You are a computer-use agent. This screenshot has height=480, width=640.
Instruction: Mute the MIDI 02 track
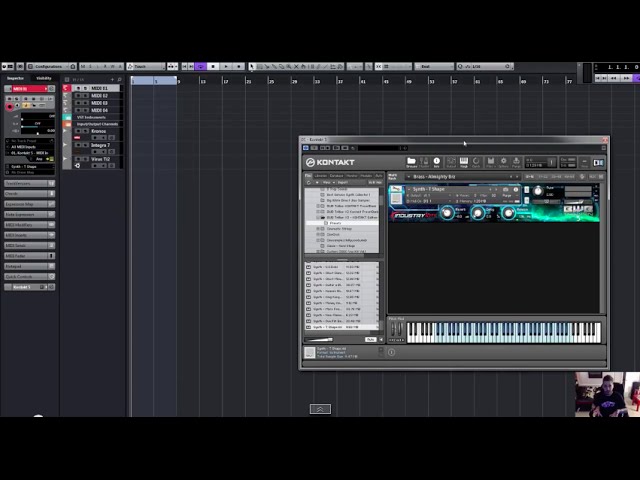point(78,96)
